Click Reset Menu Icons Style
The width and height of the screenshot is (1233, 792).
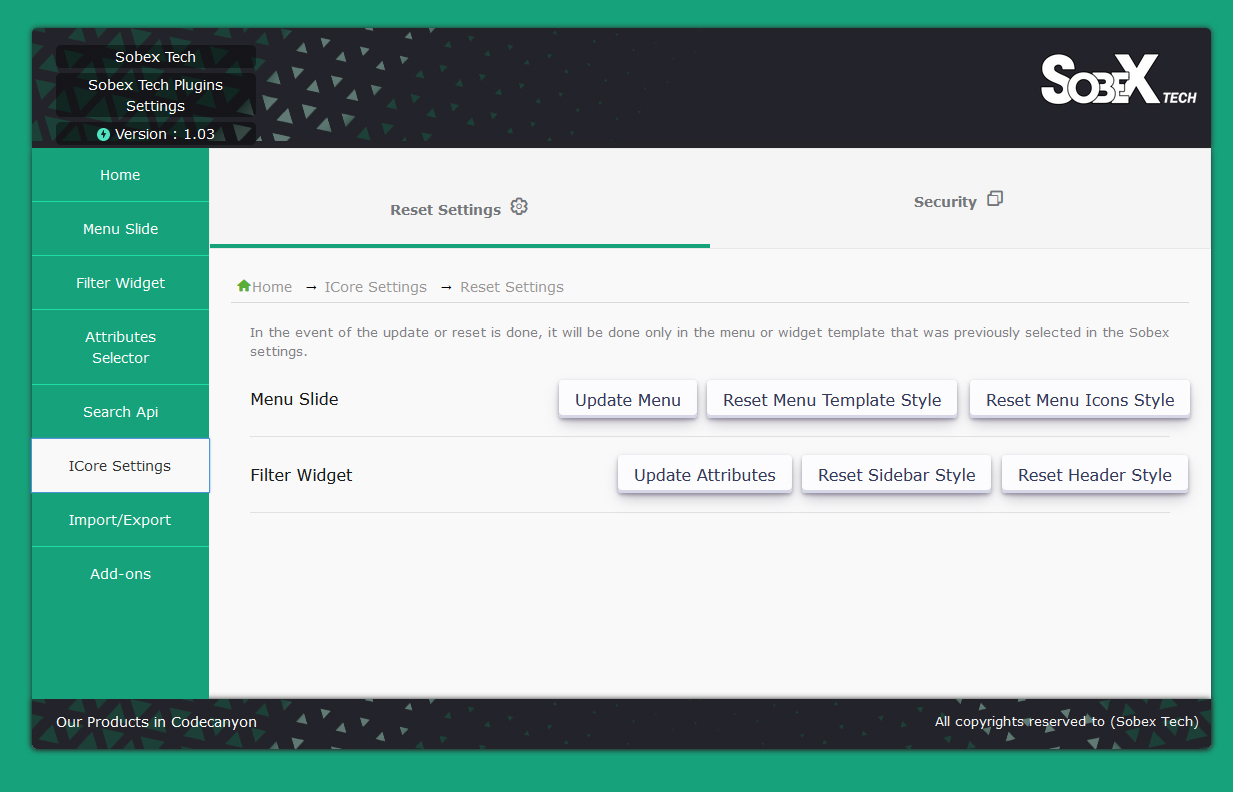1080,400
